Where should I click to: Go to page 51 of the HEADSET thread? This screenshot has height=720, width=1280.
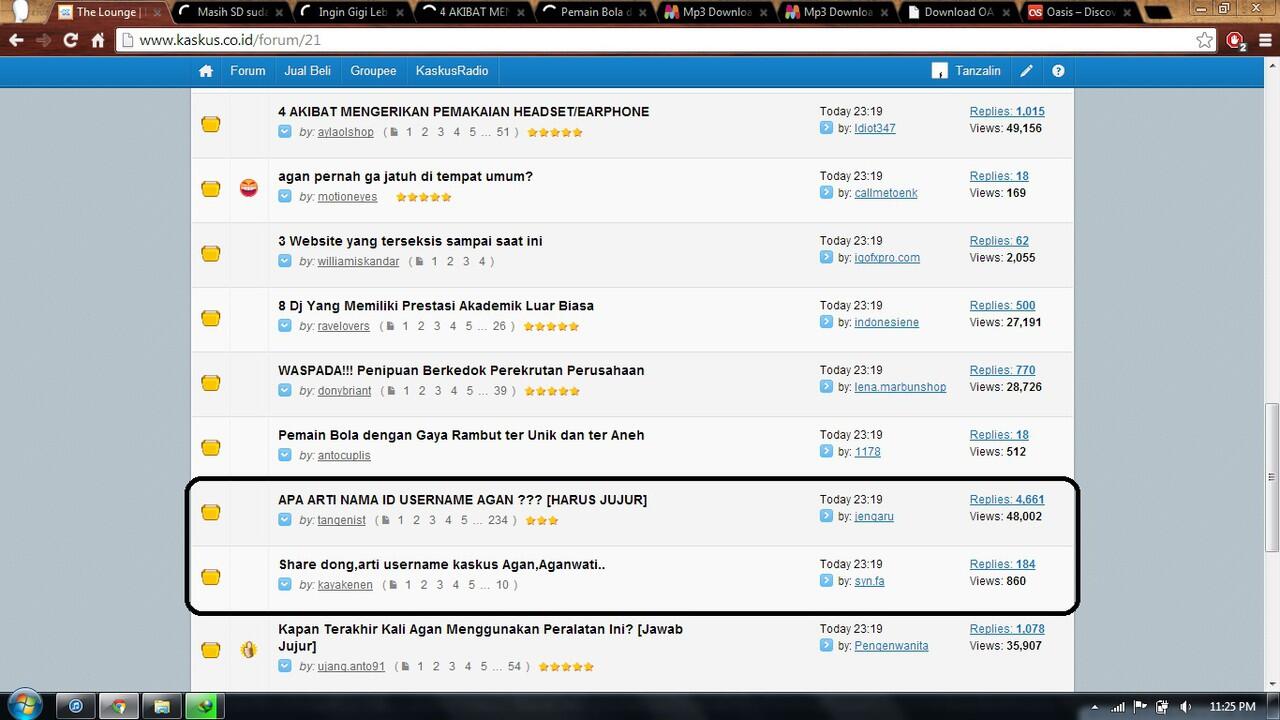(503, 132)
